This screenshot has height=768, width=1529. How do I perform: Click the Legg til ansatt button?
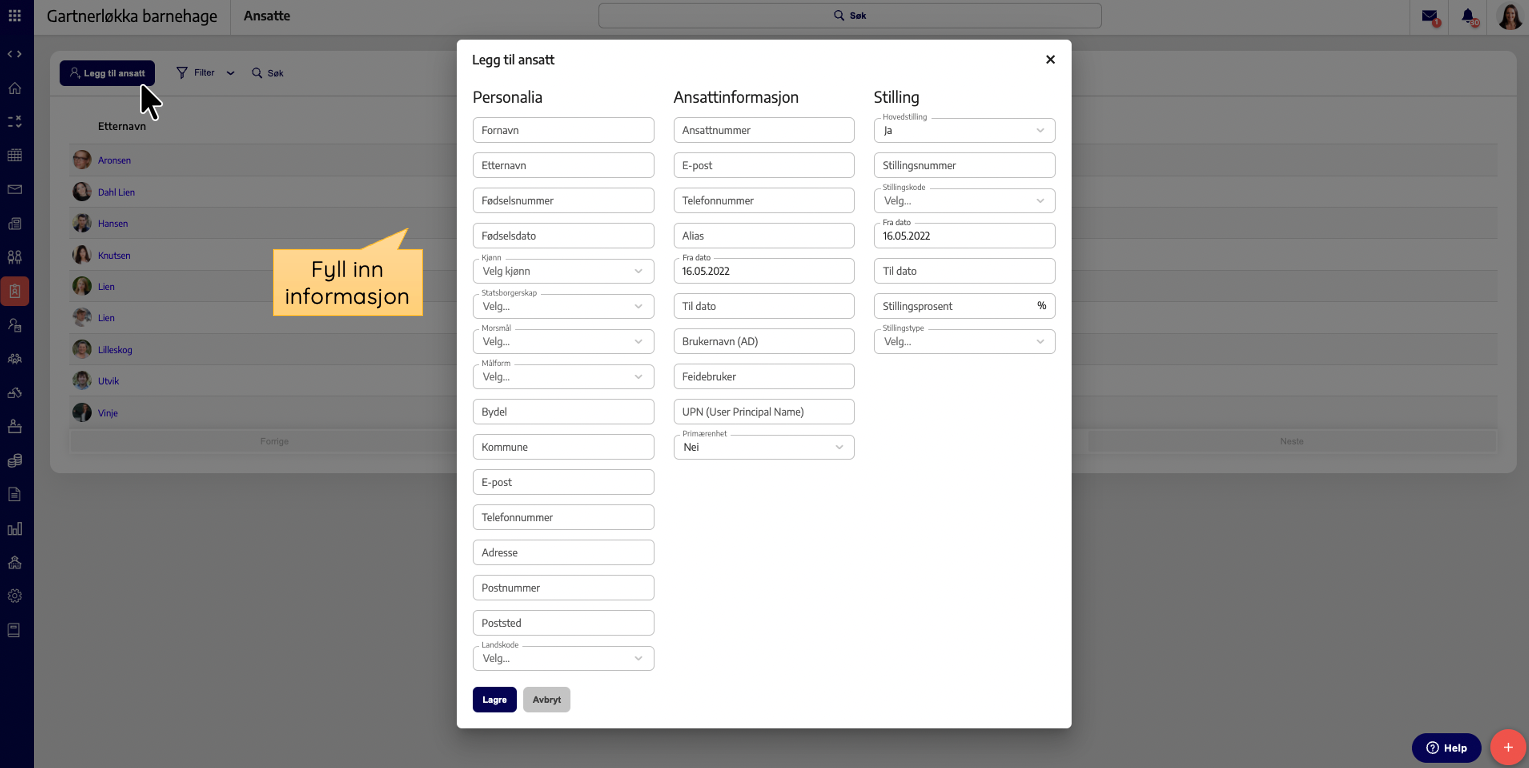tap(107, 73)
